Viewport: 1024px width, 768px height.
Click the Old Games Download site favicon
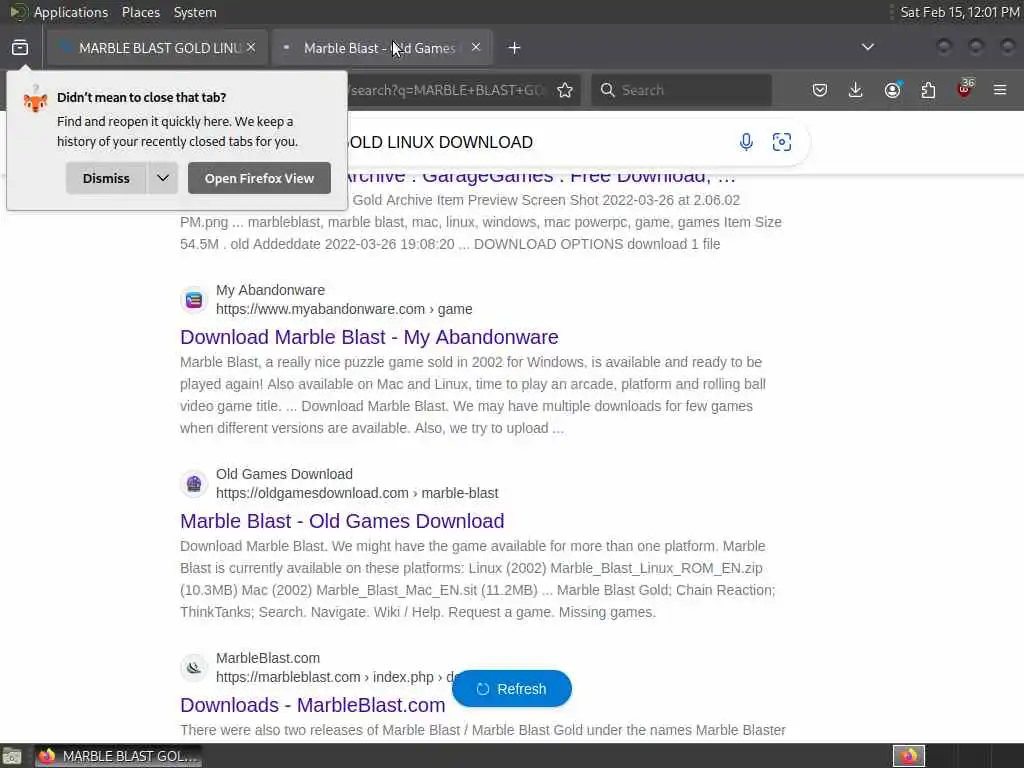194,484
